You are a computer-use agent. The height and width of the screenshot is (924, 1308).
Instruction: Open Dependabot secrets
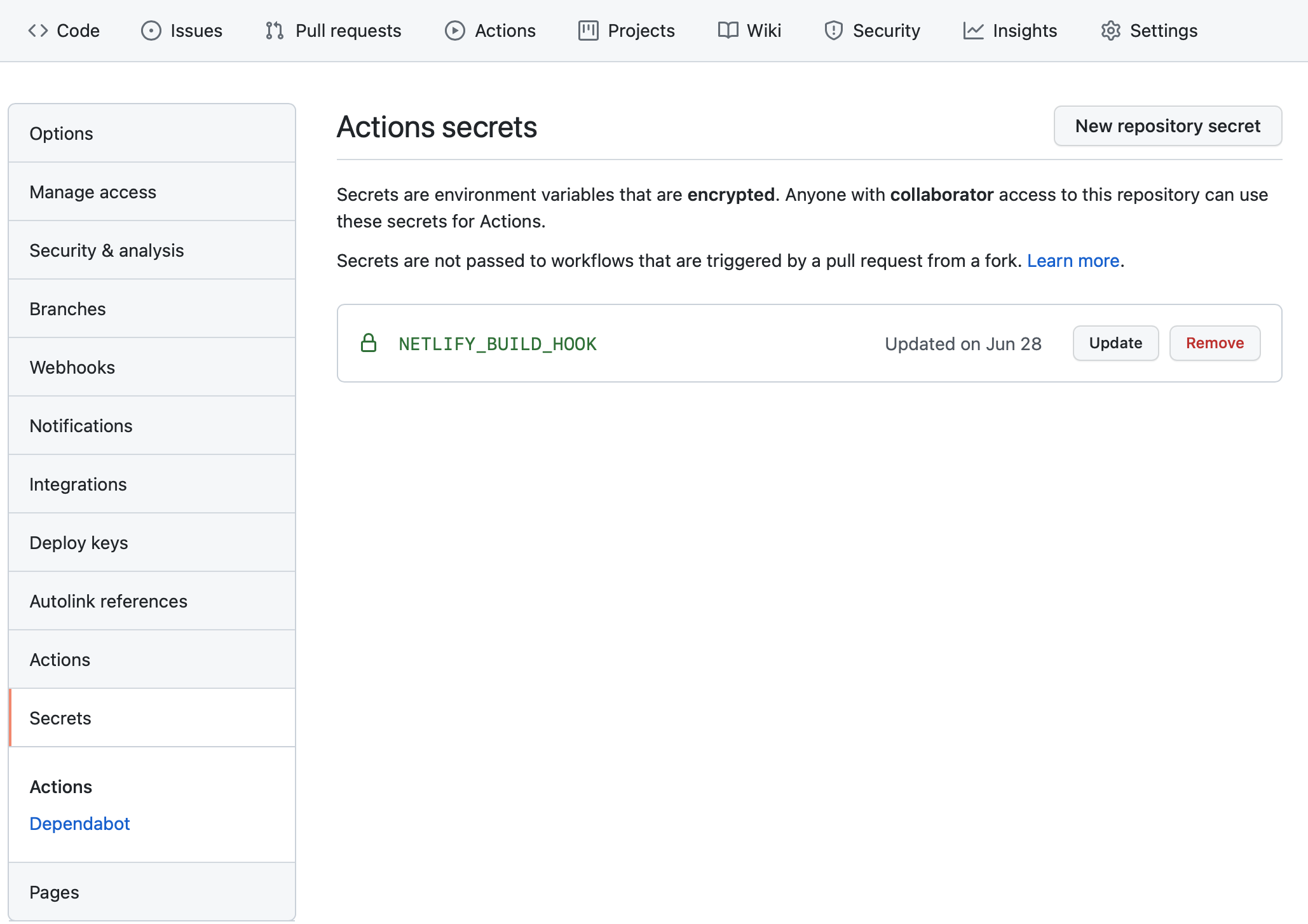pos(79,823)
